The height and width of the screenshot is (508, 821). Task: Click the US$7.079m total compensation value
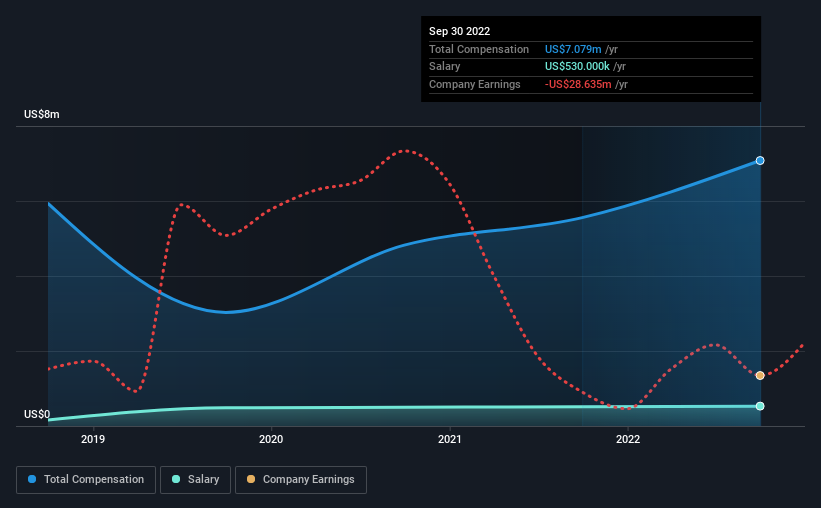pos(573,49)
